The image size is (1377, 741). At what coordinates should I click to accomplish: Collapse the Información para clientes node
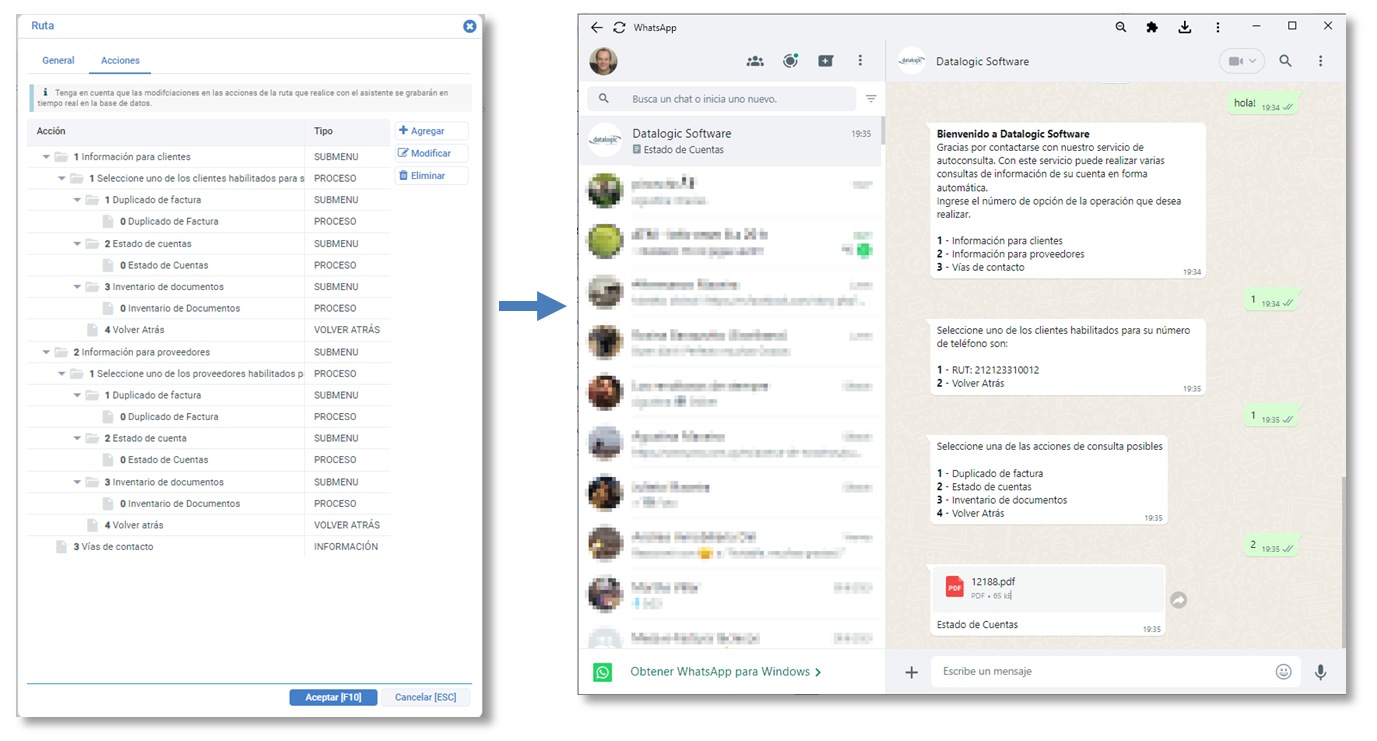[46, 157]
